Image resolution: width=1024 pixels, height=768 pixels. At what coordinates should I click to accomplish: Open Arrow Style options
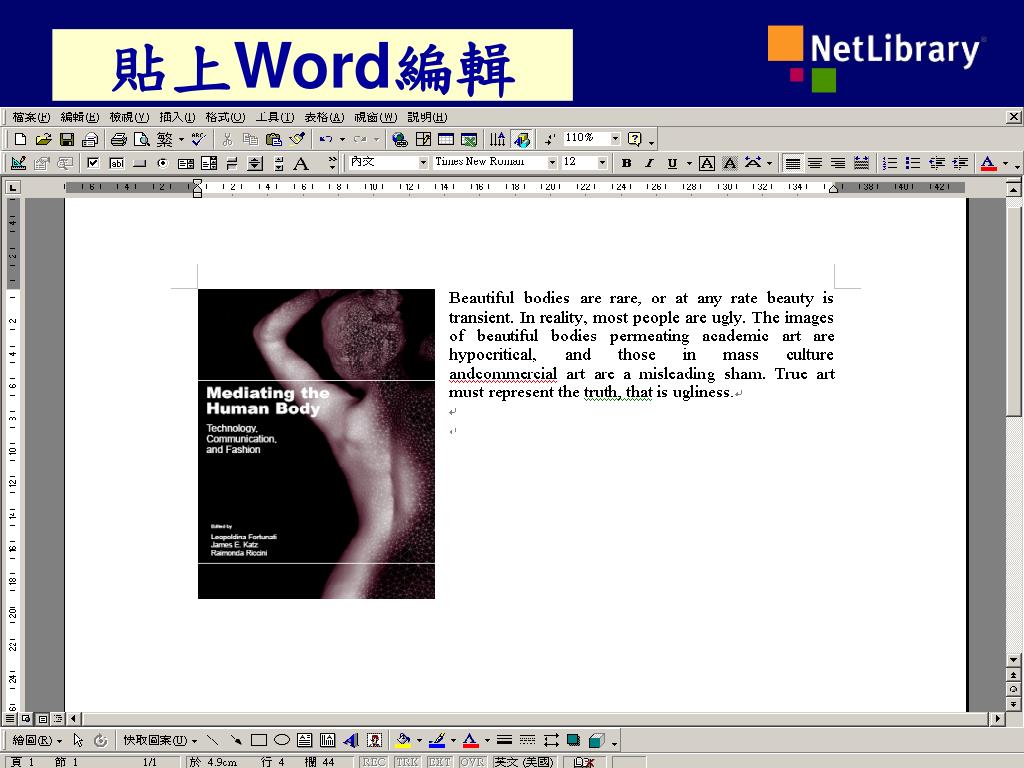[551, 740]
